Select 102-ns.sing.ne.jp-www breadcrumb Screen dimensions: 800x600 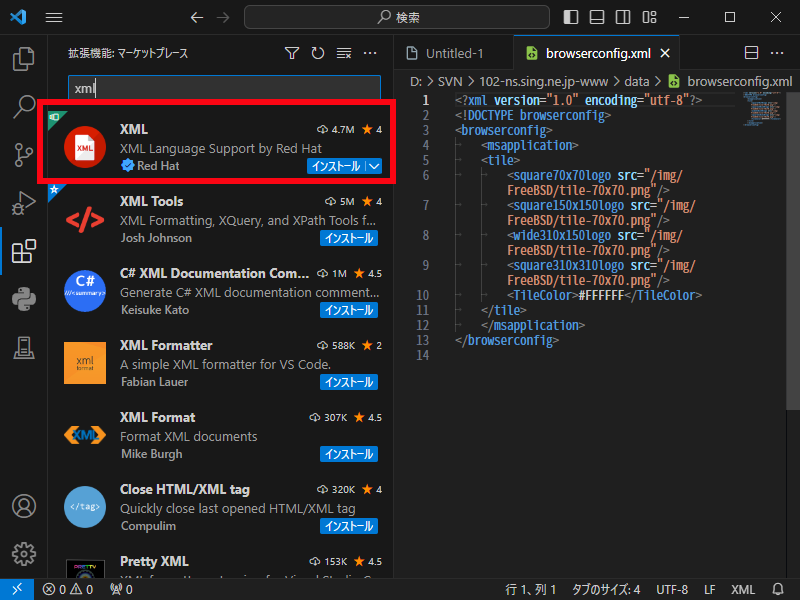coord(543,82)
